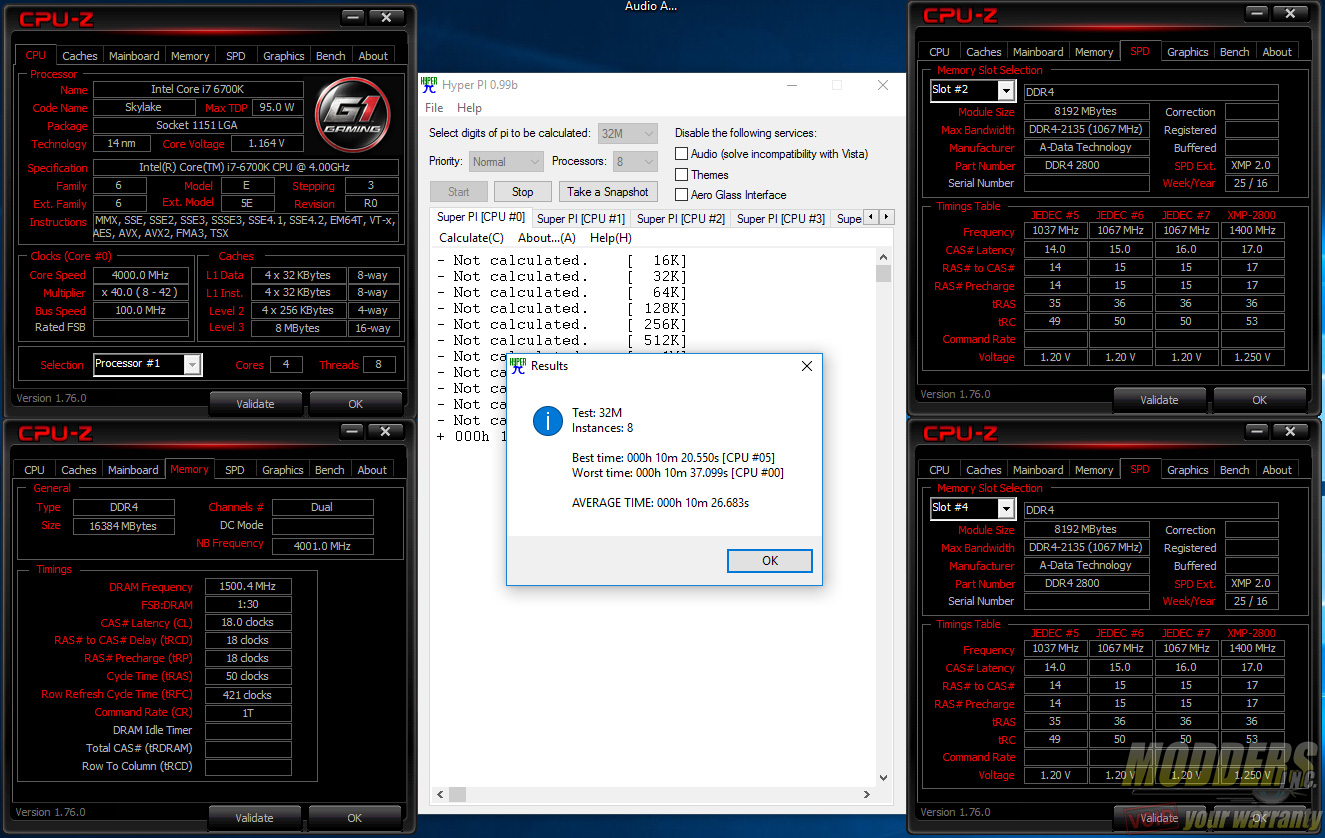Click Validate in the i7 6700K CPU-Z window
Screen dimensions: 1325x838
coord(255,404)
